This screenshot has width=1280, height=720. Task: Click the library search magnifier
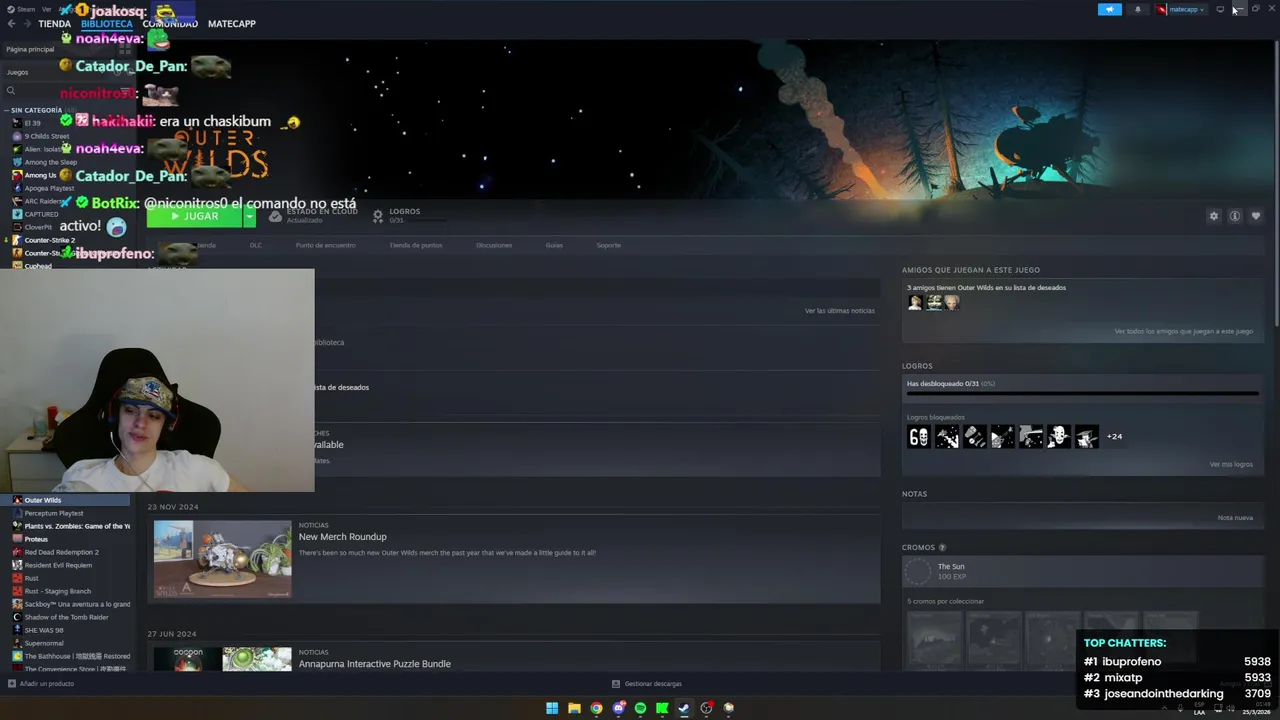(11, 91)
